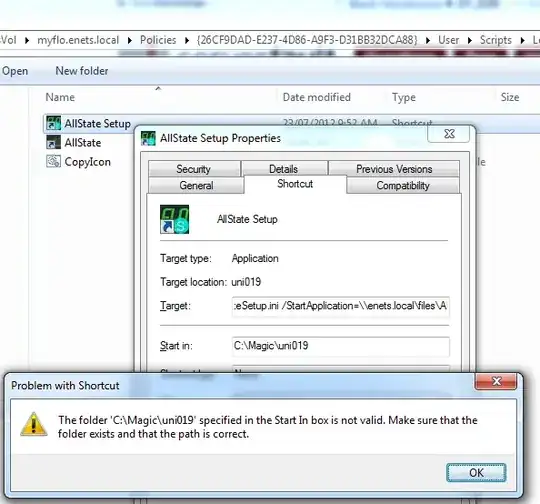Sort files by Size column
This screenshot has width=540, height=504.
[510, 97]
